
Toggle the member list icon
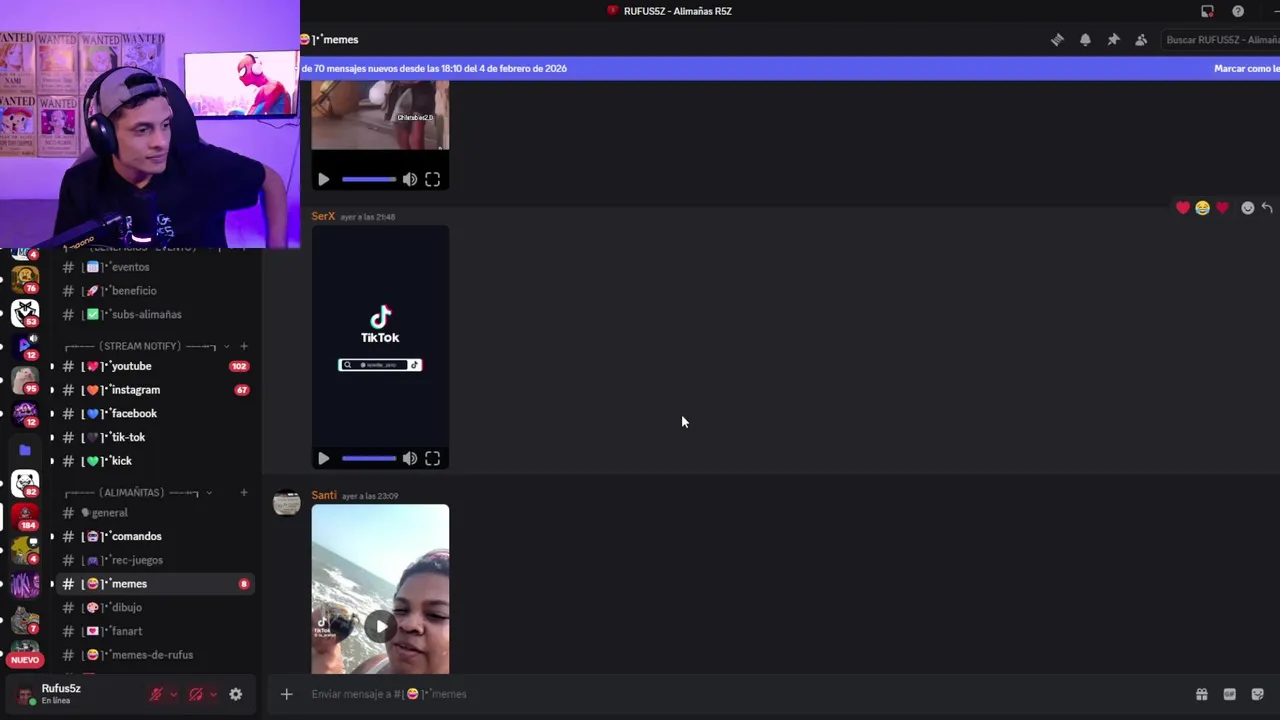coord(1141,40)
